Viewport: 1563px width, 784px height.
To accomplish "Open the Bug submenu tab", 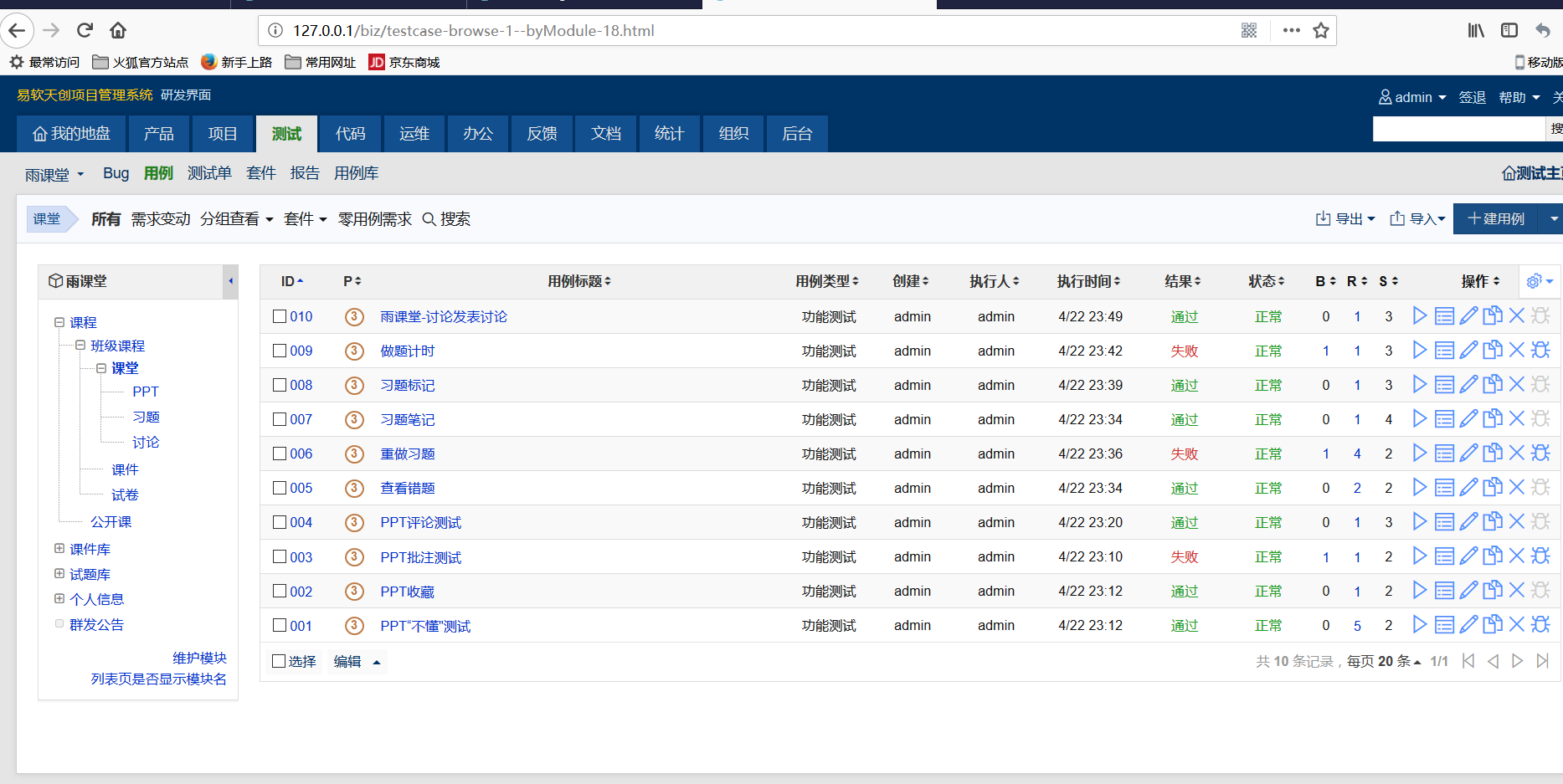I will click(x=116, y=173).
